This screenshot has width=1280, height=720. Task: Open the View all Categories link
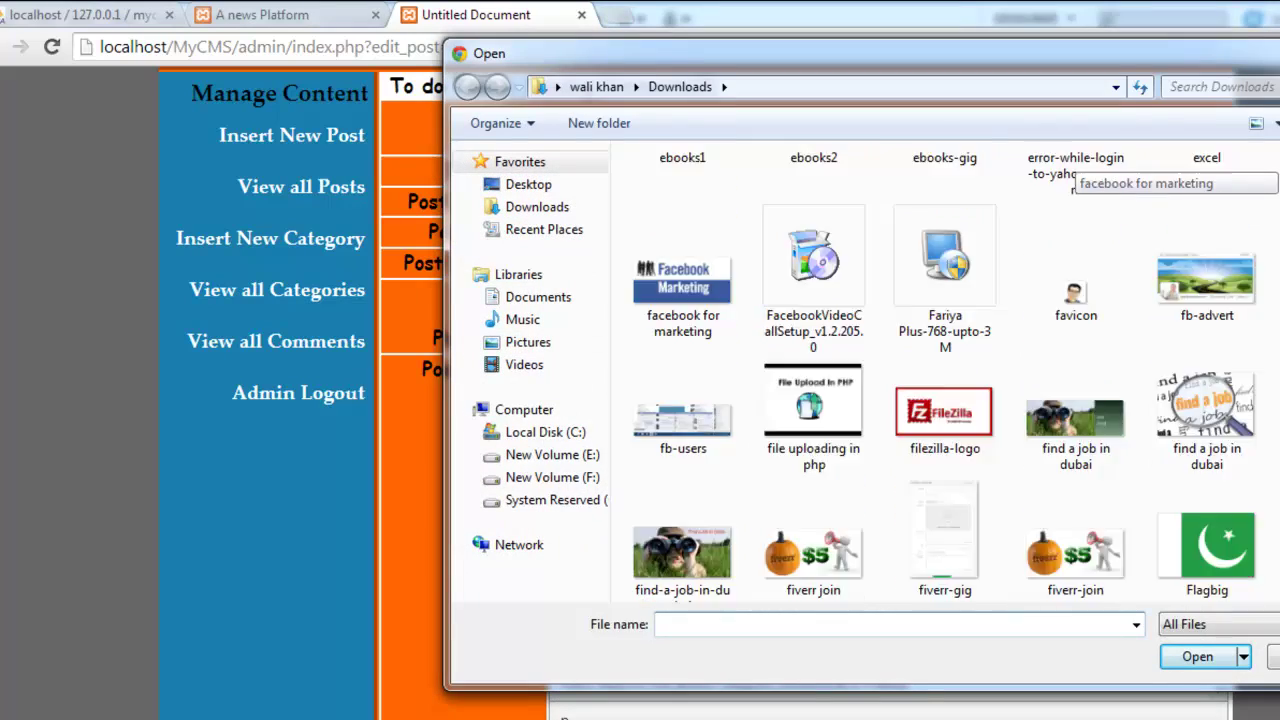277,290
